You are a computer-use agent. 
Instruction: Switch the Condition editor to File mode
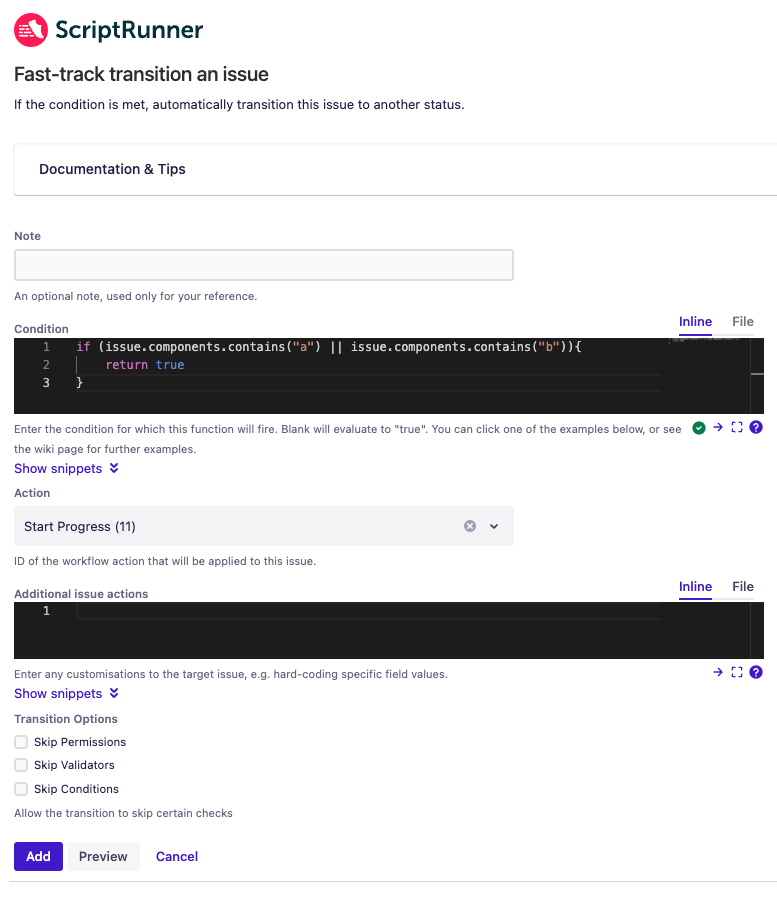click(742, 321)
